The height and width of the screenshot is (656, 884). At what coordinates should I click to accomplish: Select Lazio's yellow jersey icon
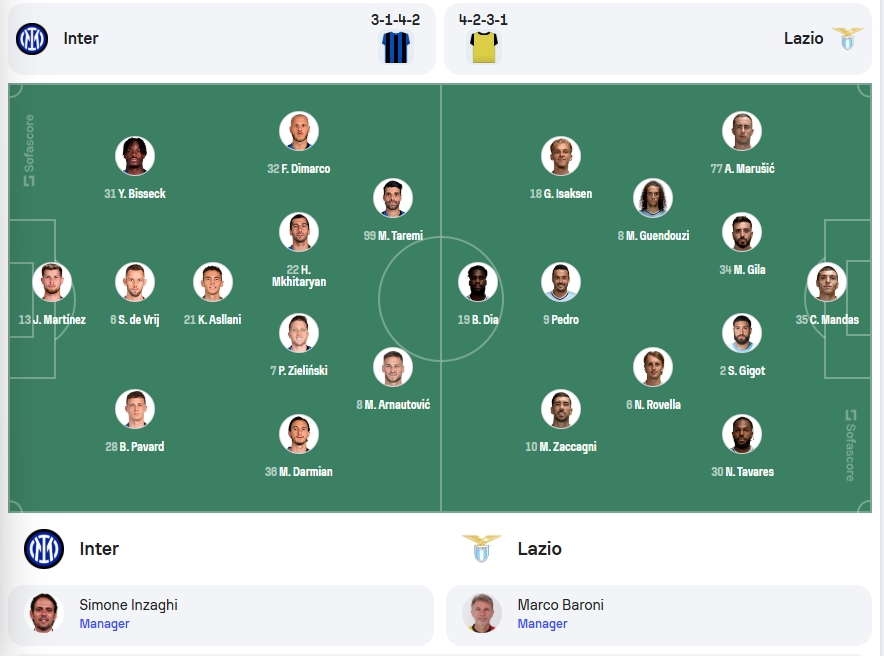click(484, 47)
